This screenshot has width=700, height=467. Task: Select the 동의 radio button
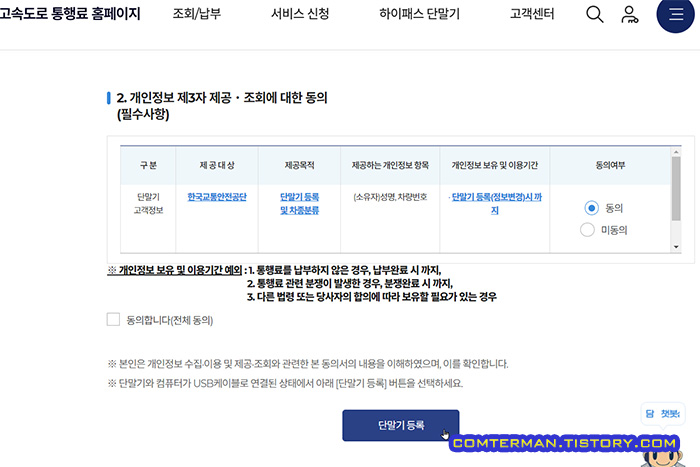pos(592,208)
